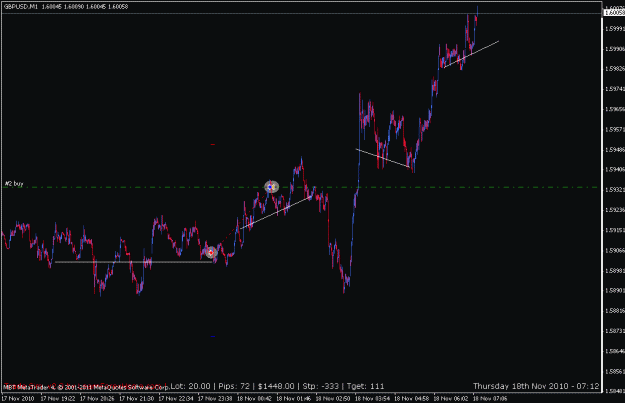Click the 17 Nov 23:38 time axis label
Viewport: 625px width, 403px height.
(215, 398)
